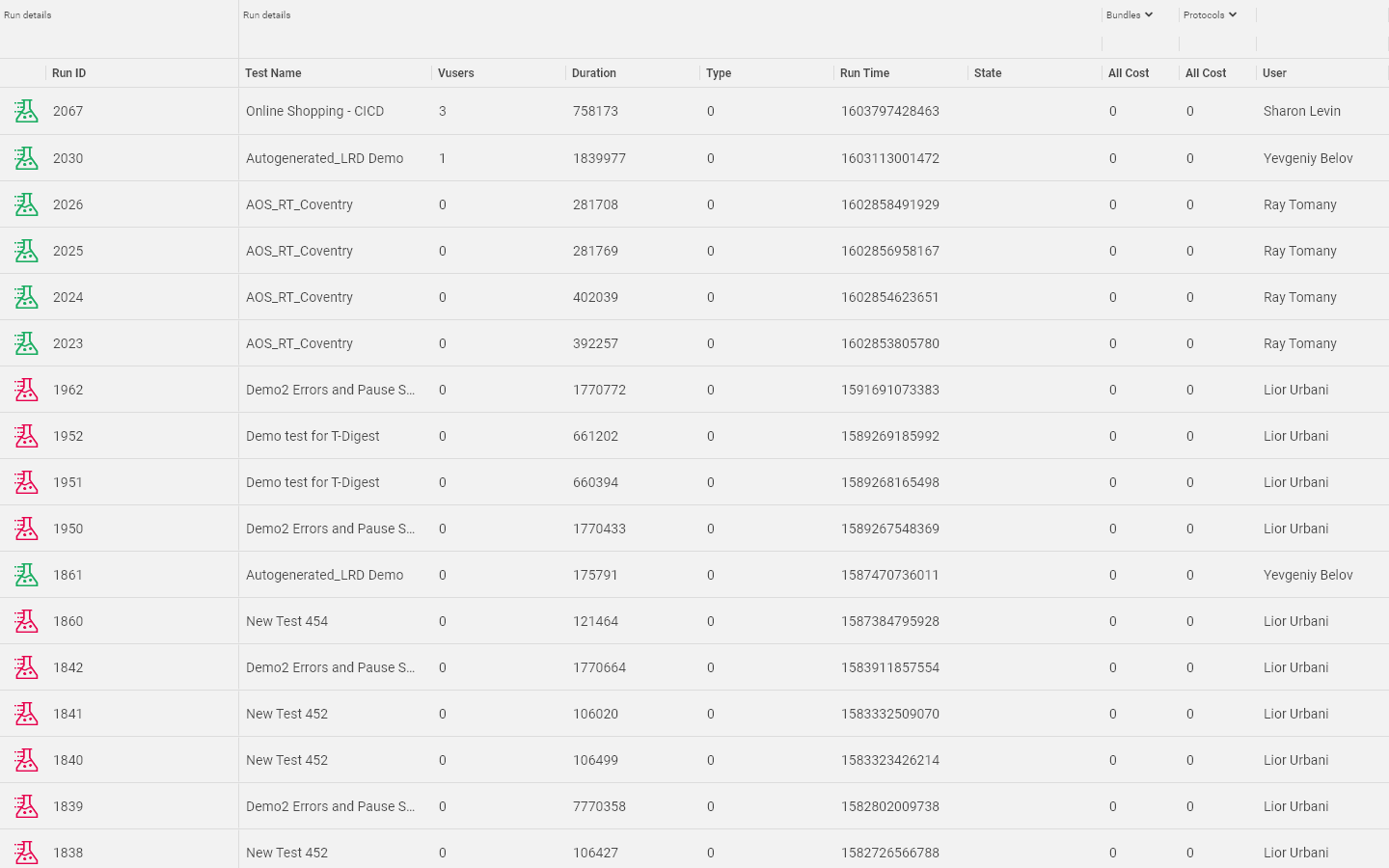Sort by the Duration column header
The image size is (1389, 868).
pyautogui.click(x=594, y=73)
